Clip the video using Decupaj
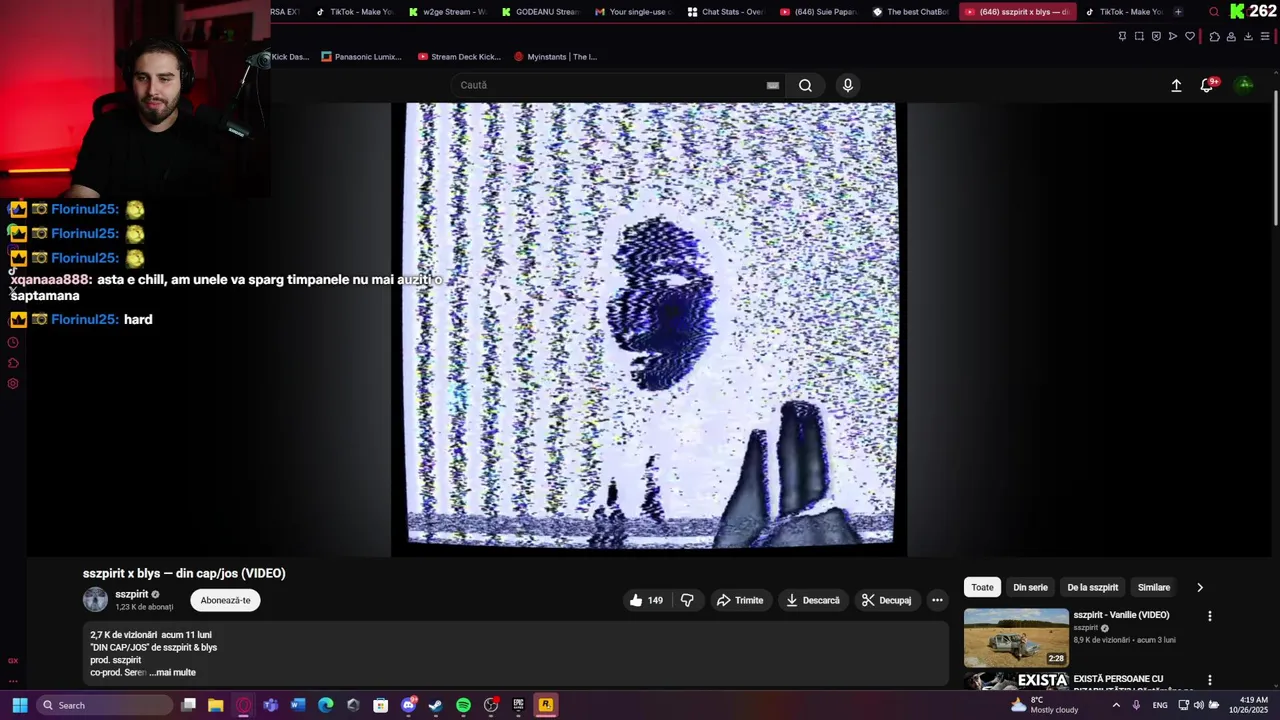 887,600
